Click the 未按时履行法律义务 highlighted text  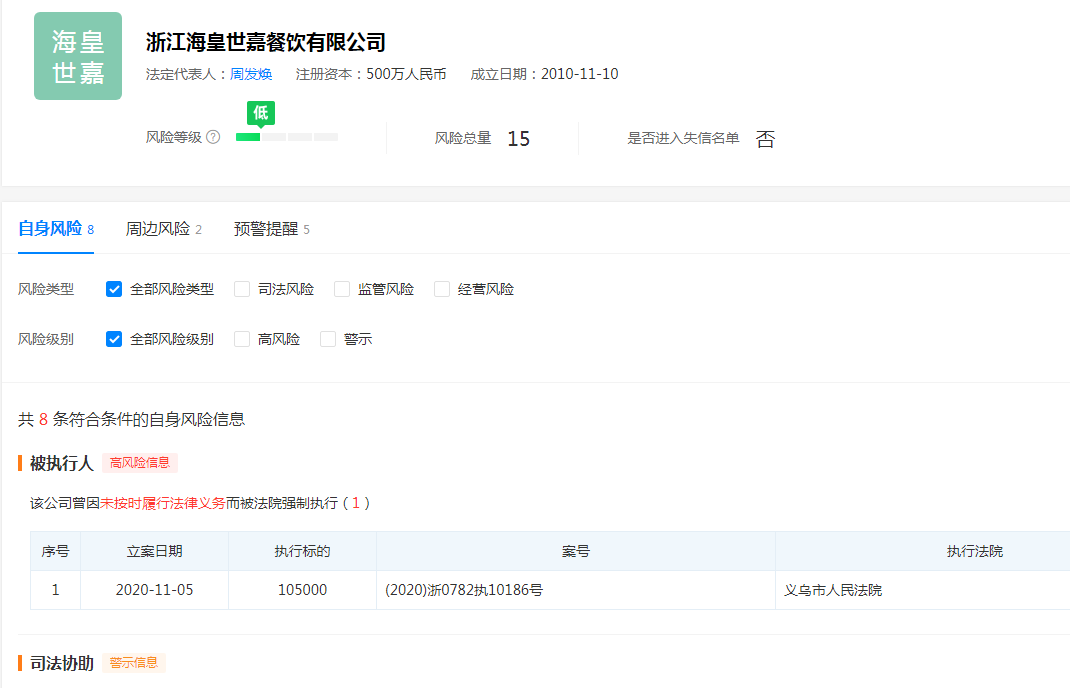click(x=162, y=503)
